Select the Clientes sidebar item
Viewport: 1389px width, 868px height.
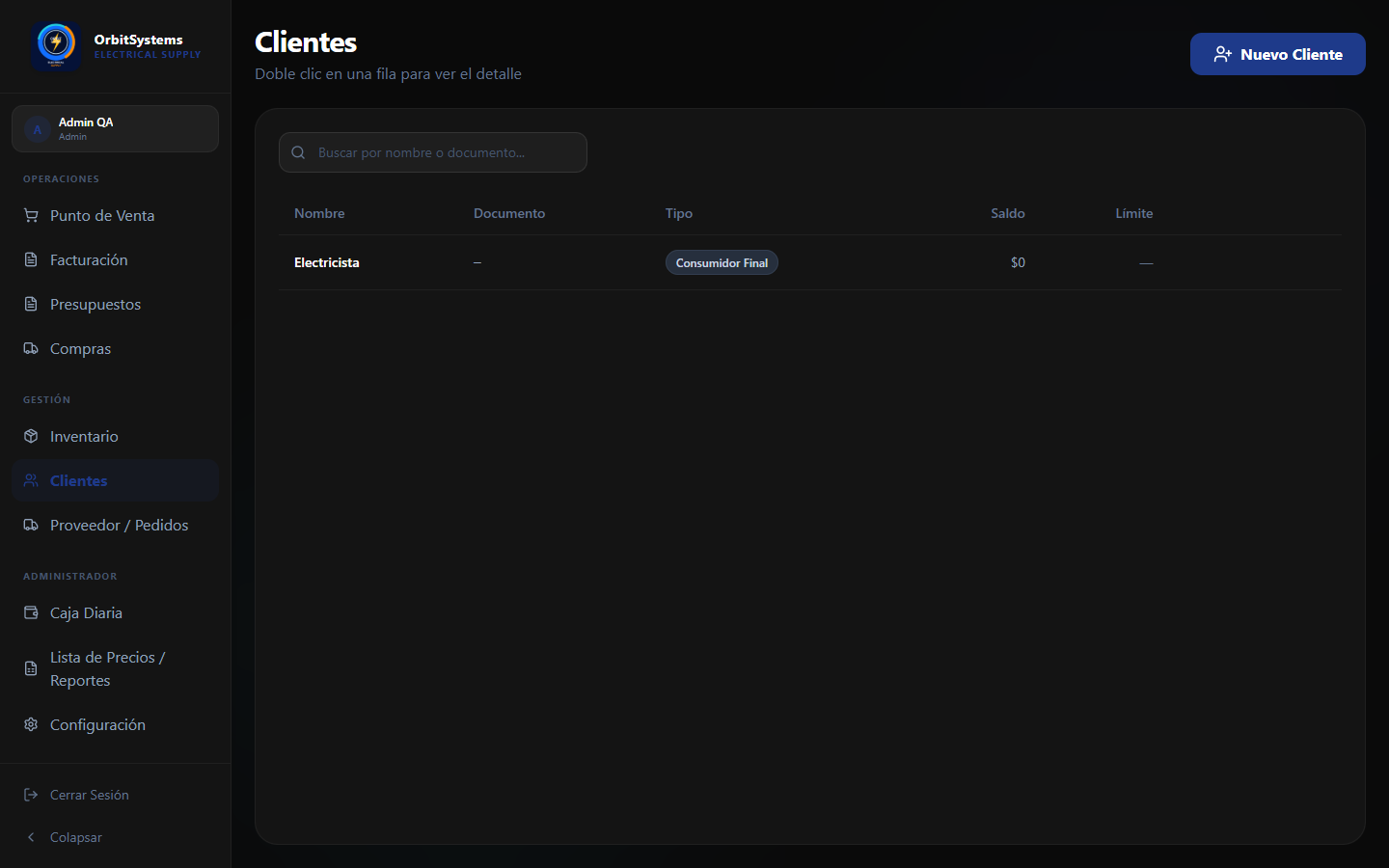tap(115, 480)
